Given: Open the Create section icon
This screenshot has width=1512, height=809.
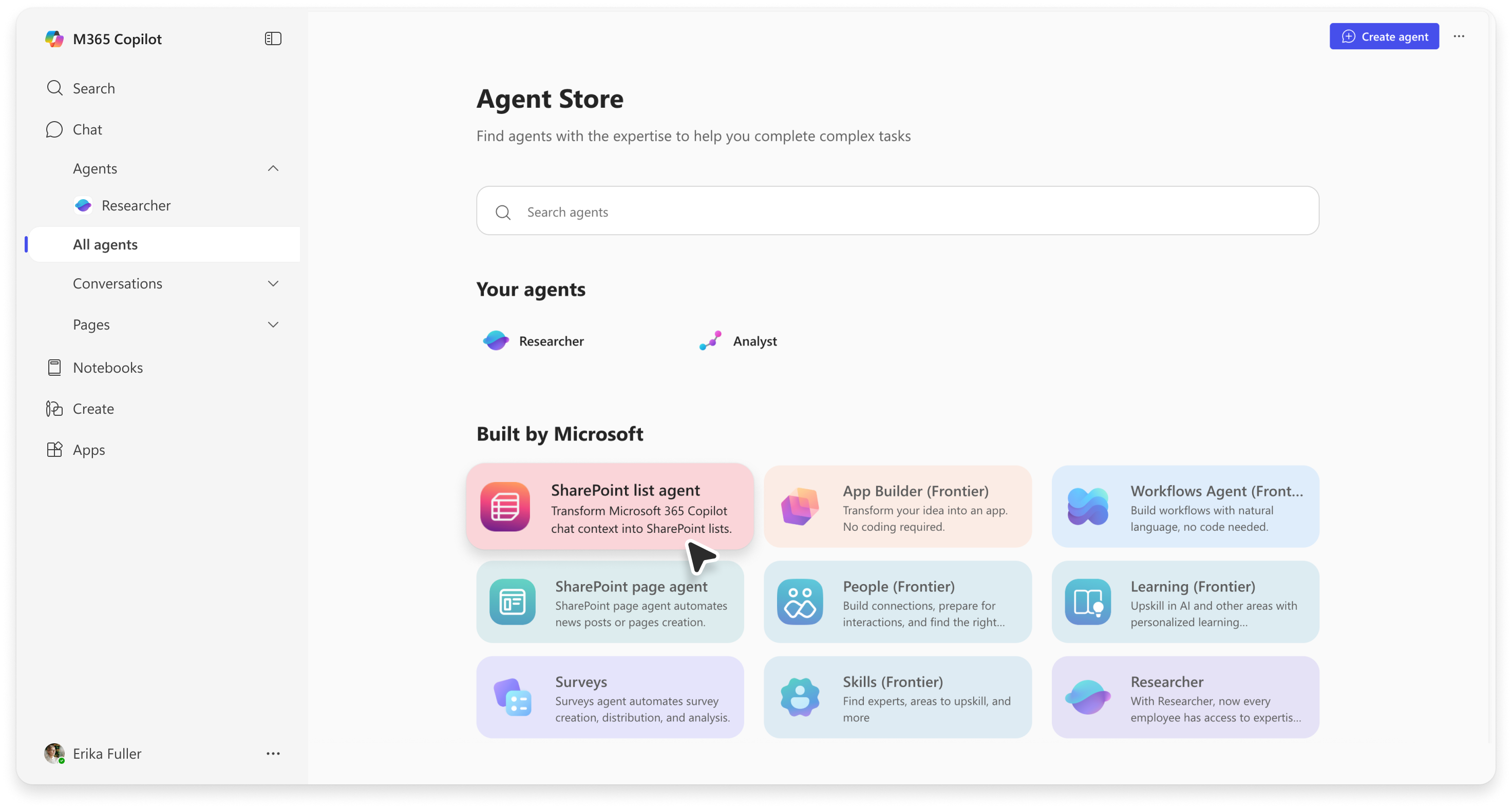Looking at the screenshot, I should point(54,408).
